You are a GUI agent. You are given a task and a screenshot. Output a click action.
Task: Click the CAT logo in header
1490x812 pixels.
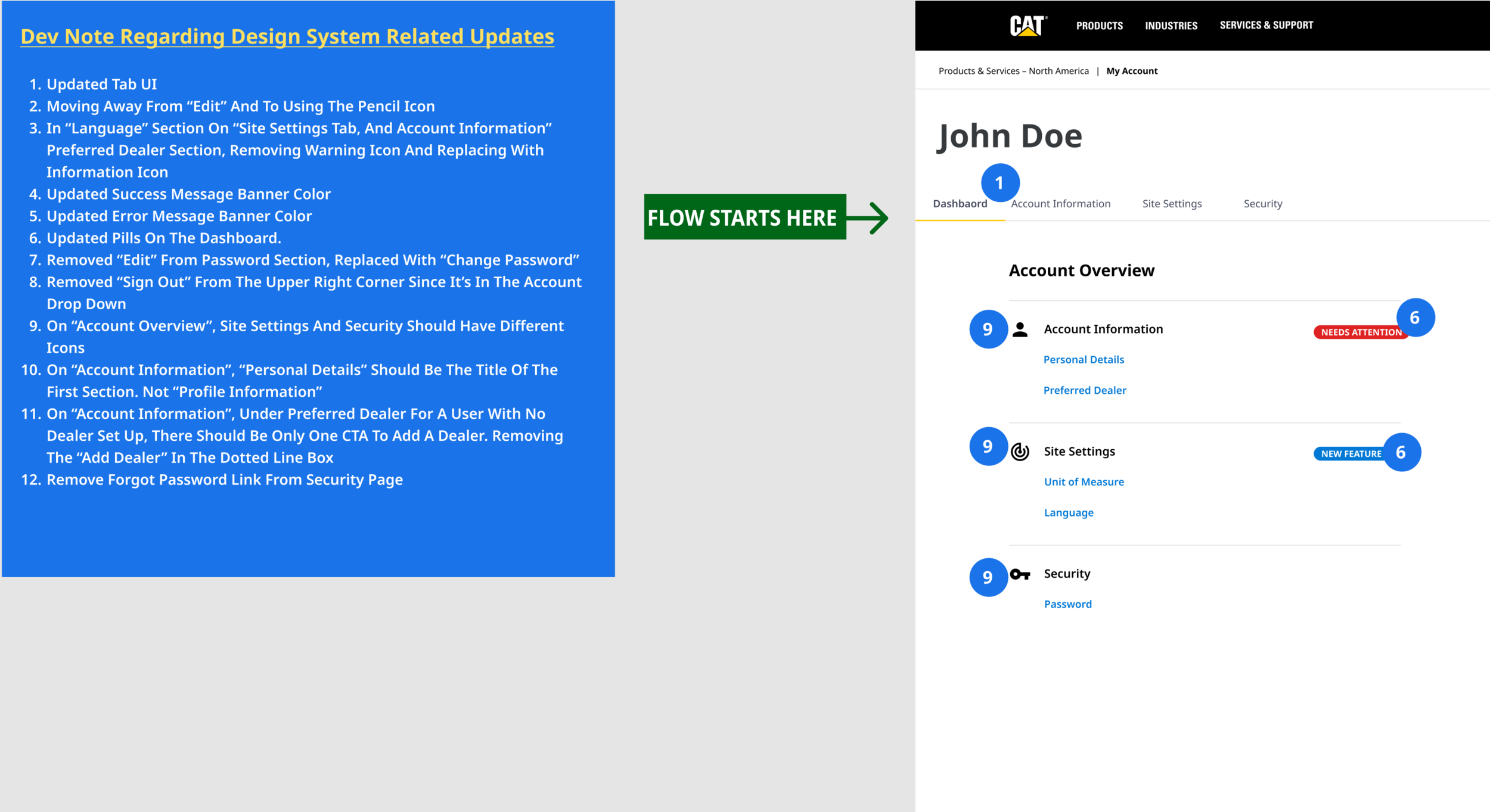coord(1027,26)
